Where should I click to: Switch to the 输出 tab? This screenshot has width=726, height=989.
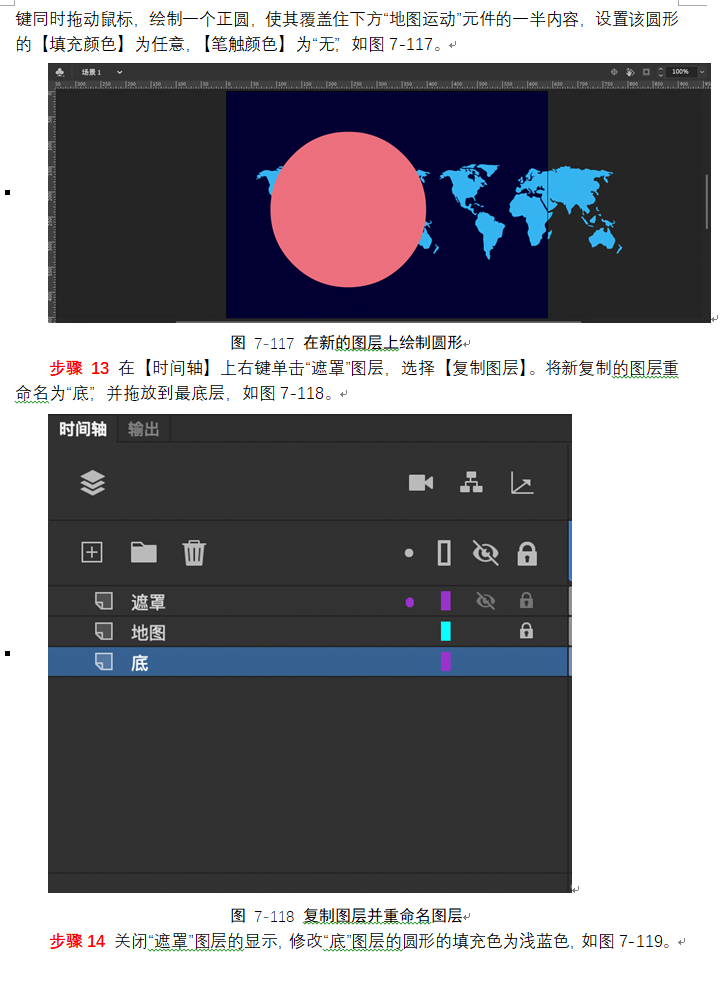tap(143, 430)
